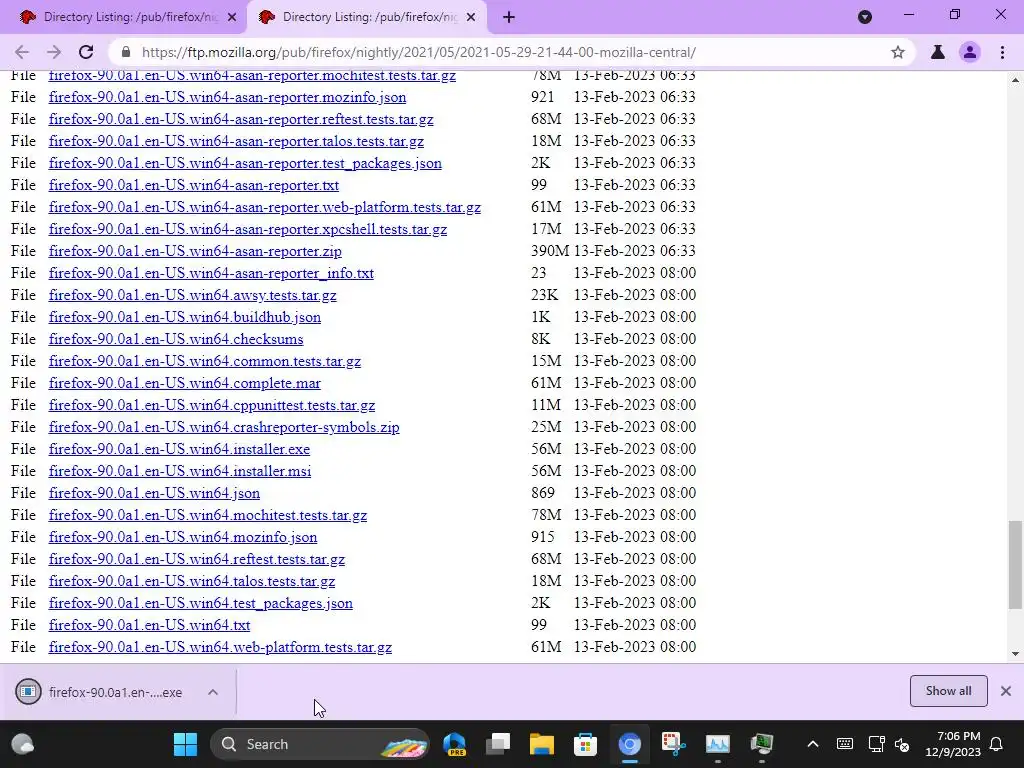
Task: Download win64.crashreporter-symbols.zip link
Action: tap(224, 428)
